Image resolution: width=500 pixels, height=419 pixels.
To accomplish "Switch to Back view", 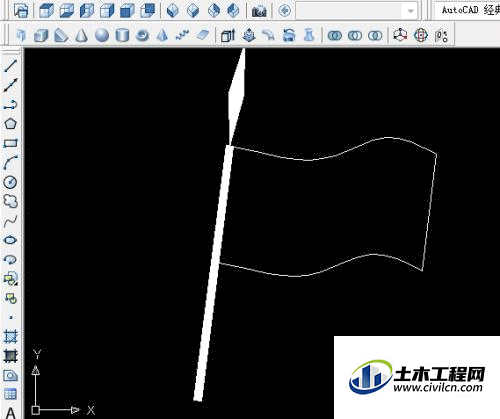I will coord(147,10).
